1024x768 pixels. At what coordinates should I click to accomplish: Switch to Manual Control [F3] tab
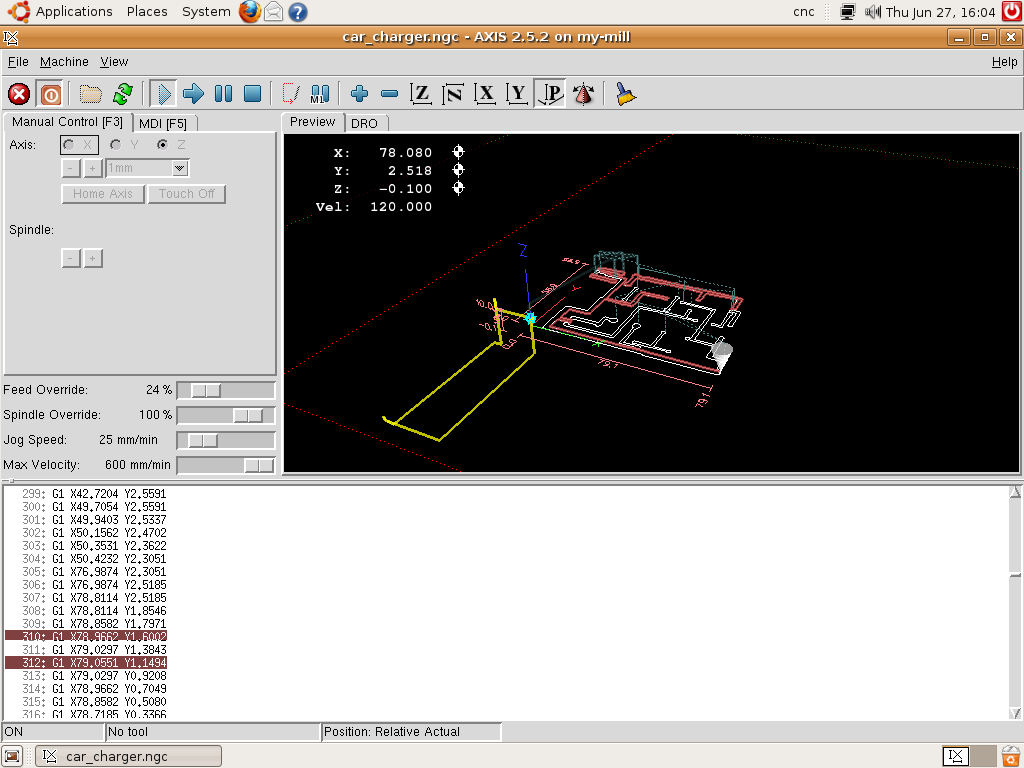pos(67,122)
